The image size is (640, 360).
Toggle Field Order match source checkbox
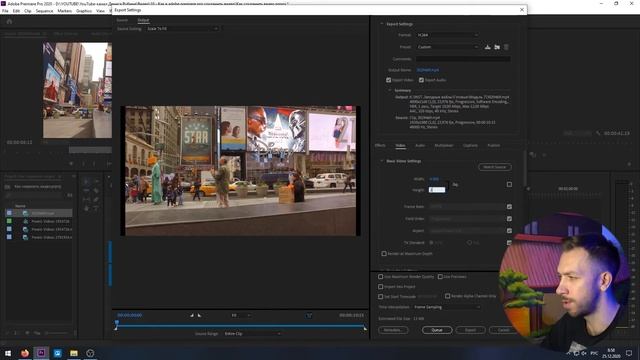pyautogui.click(x=509, y=219)
